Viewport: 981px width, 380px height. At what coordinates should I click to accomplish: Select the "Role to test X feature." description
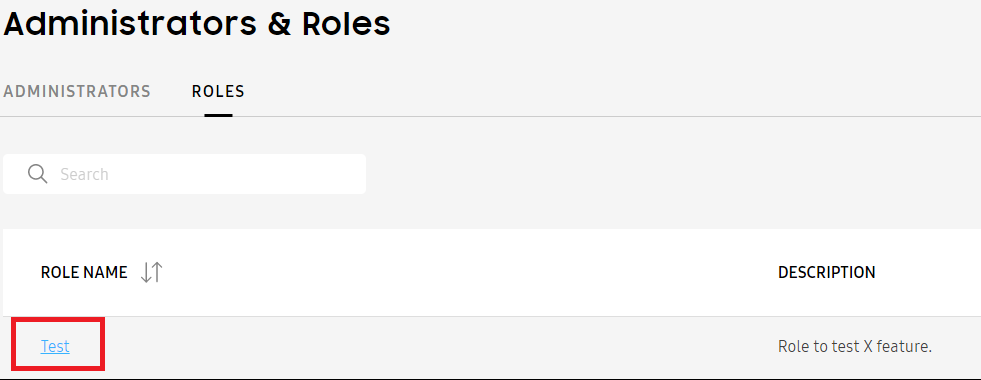[x=855, y=346]
